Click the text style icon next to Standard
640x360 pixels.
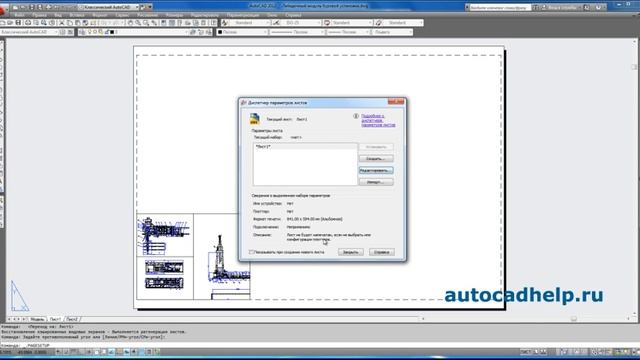click(224, 23)
